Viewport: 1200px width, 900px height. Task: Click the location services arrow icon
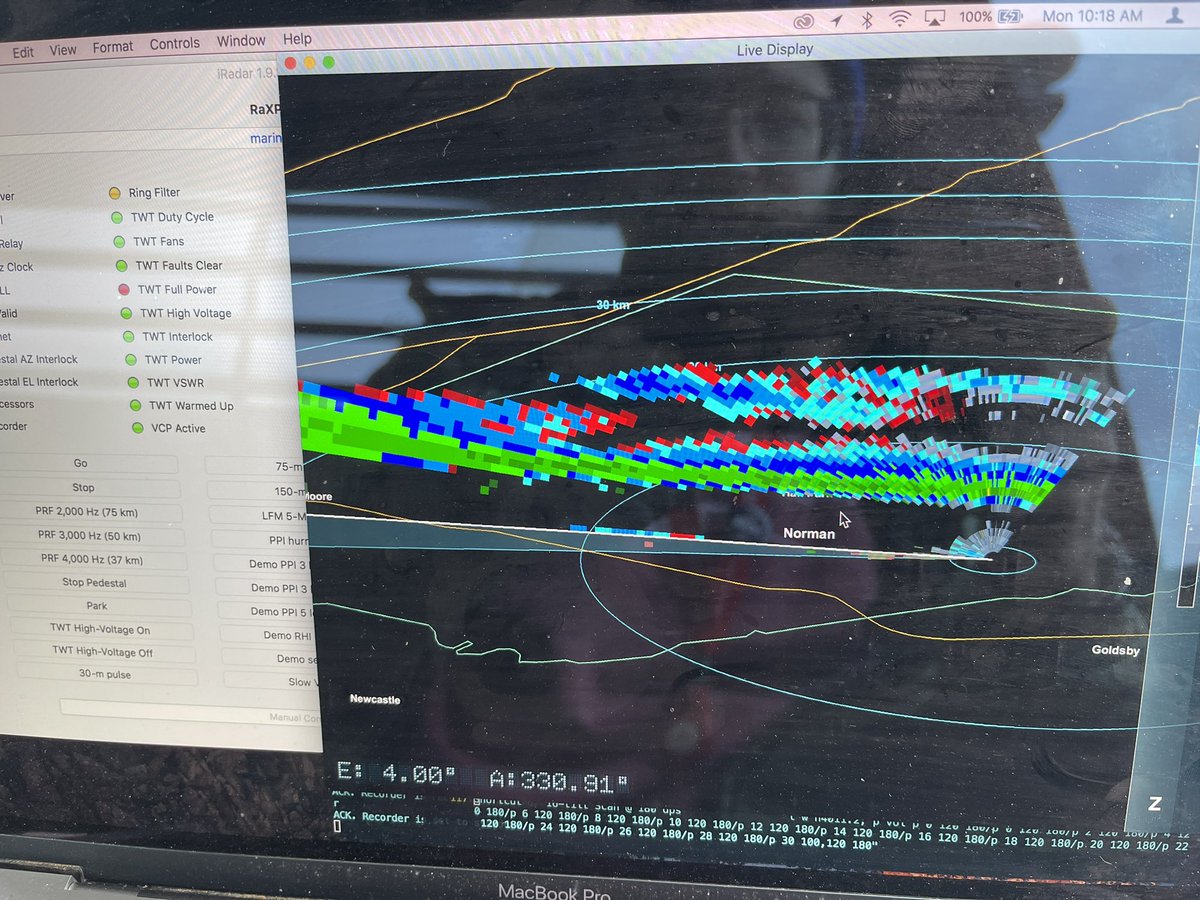pos(838,19)
